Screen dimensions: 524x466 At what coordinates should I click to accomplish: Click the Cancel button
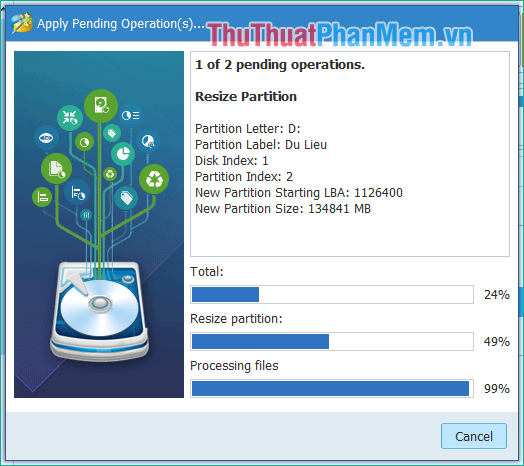(474, 436)
